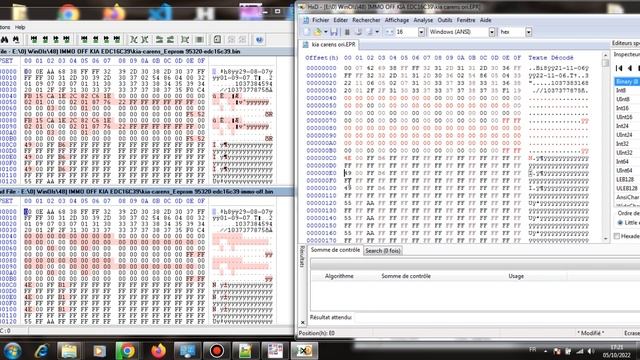Click the HxD hex view scroll-down arrow
Screen dimensions: 640x360
point(605,238)
